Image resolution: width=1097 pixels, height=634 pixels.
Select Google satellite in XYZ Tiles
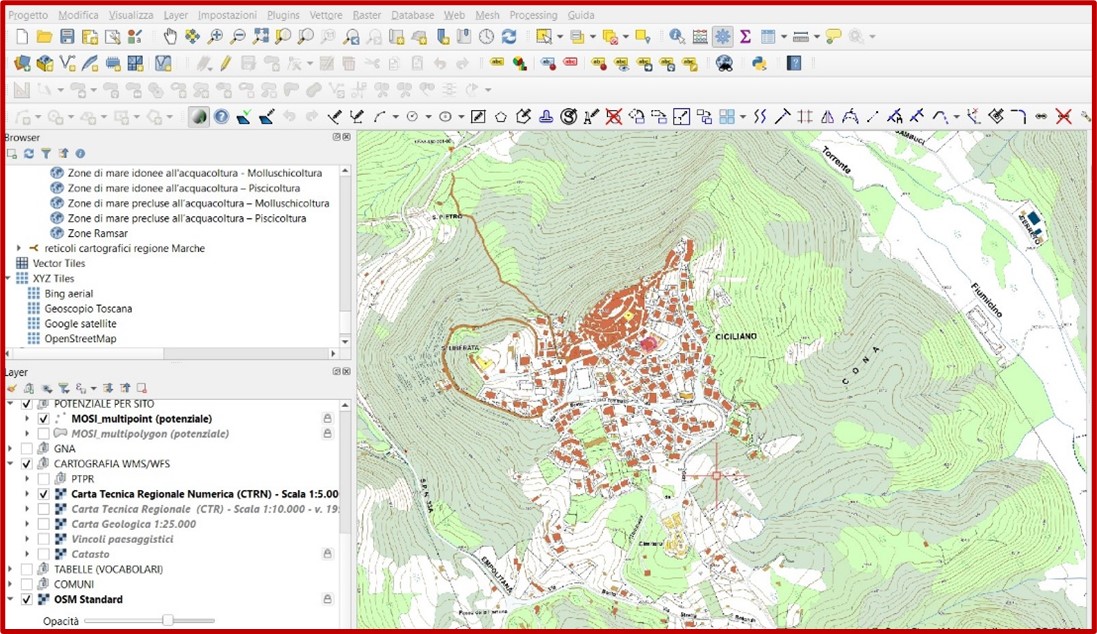click(x=80, y=324)
